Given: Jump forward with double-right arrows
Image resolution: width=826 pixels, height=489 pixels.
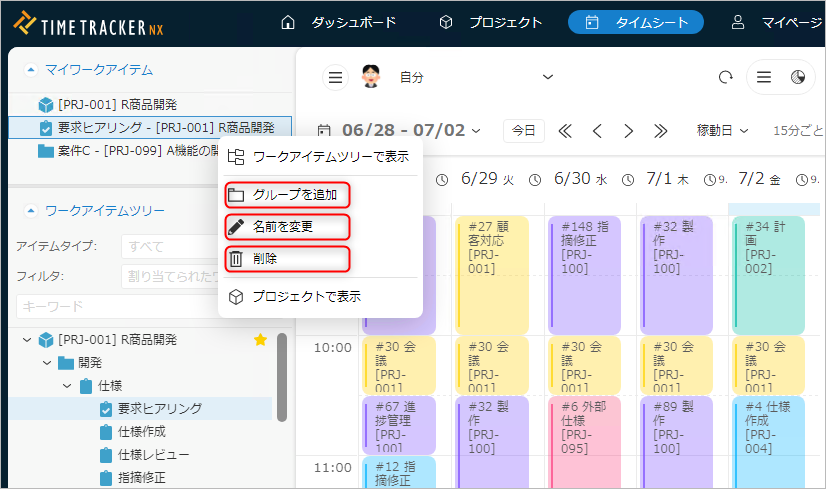Looking at the screenshot, I should coord(660,131).
